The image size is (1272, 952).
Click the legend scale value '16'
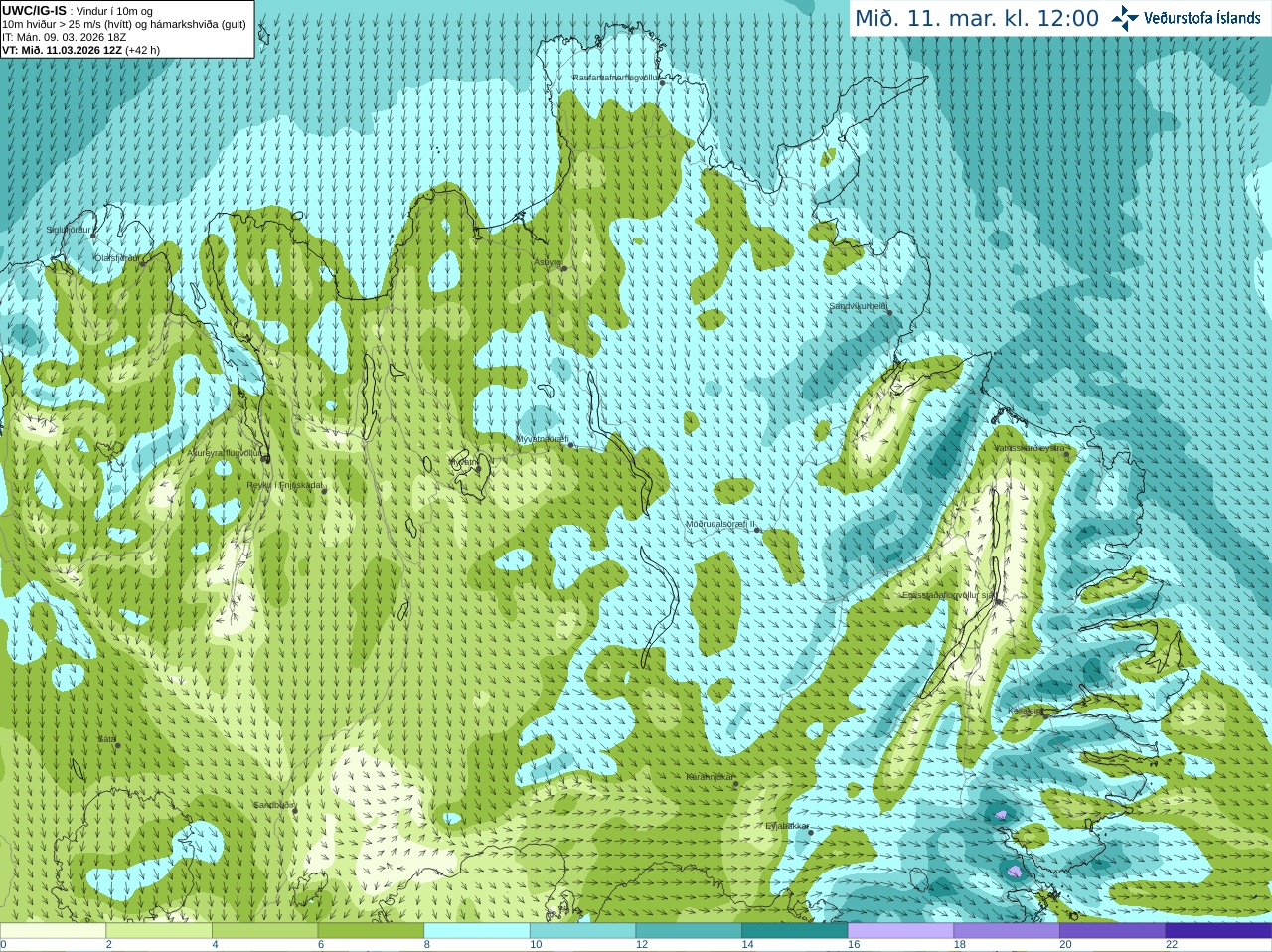(x=854, y=945)
